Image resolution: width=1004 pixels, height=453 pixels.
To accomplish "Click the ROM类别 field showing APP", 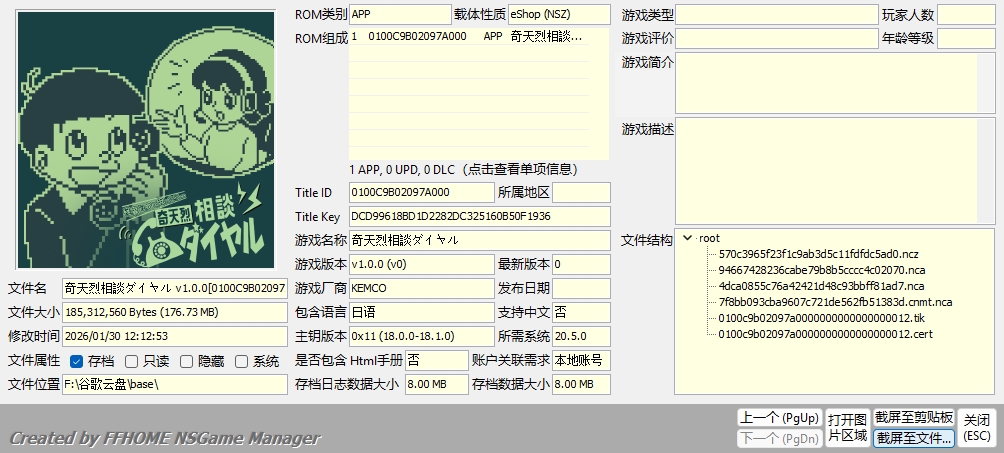I will [400, 14].
